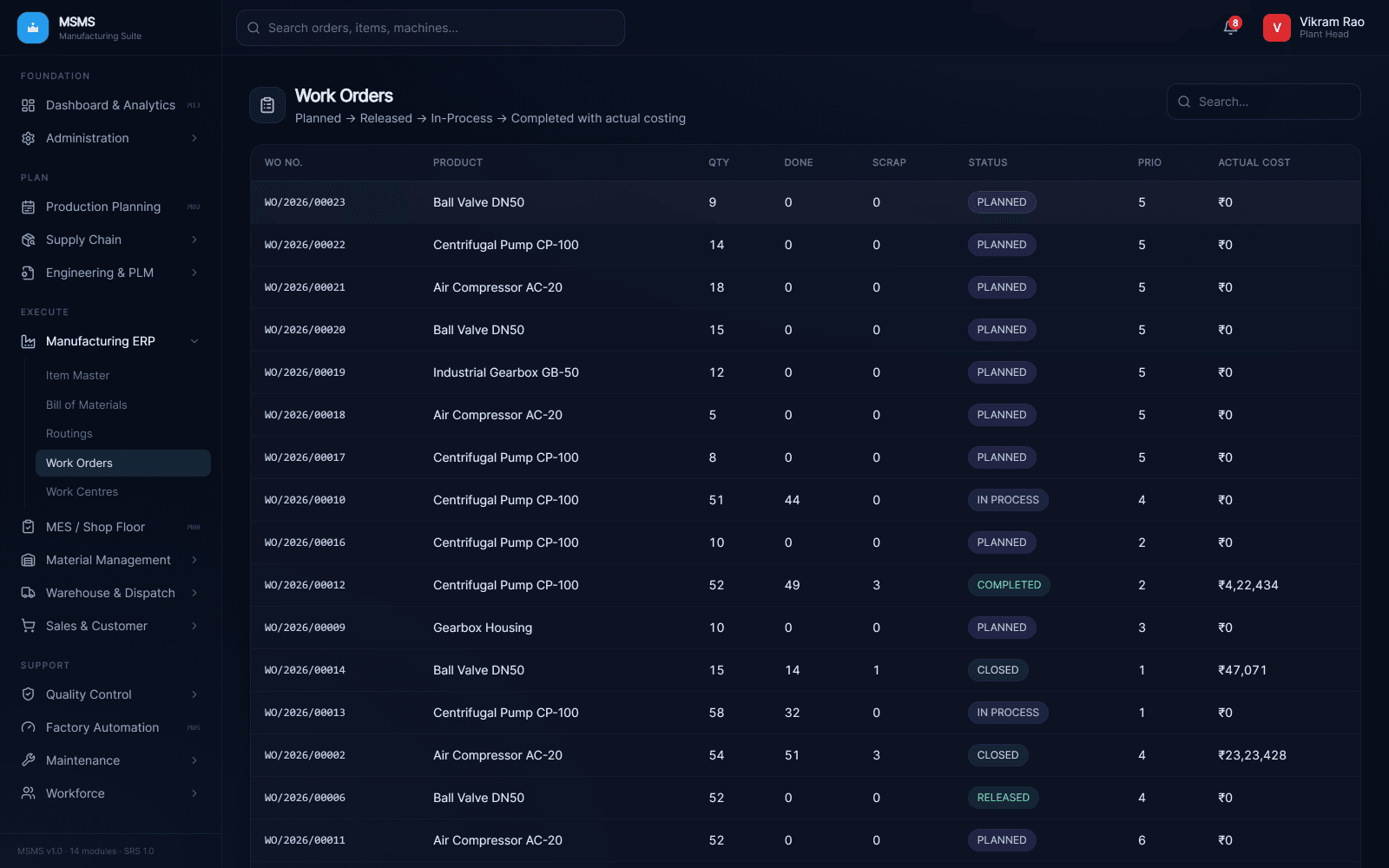
Task: Expand Warehouse & Dispatch chevron
Action: click(x=194, y=593)
